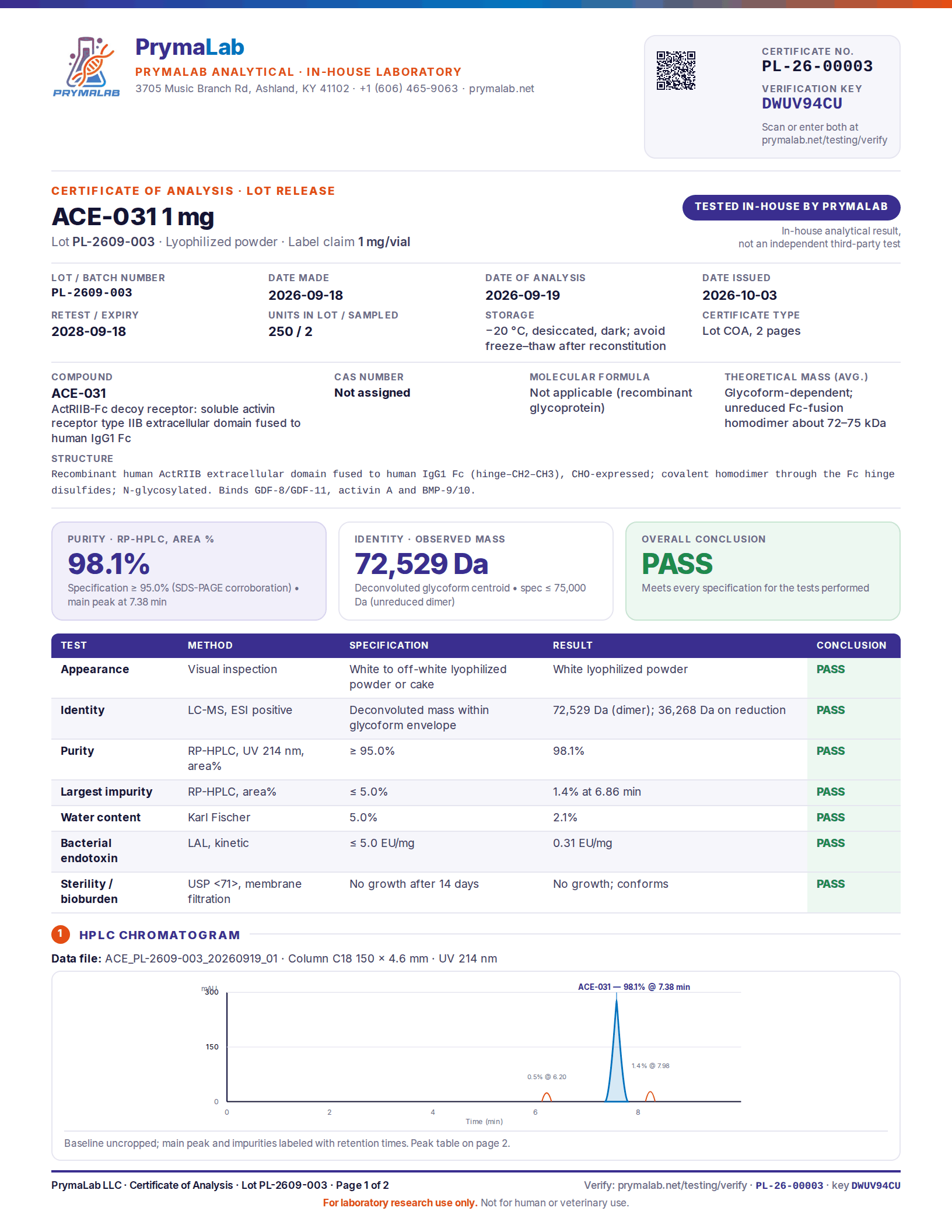Click the Identity row PASS result

tap(831, 710)
